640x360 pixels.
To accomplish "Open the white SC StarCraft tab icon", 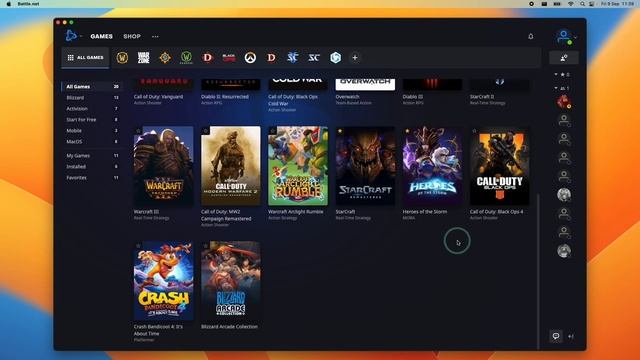I will coord(314,58).
